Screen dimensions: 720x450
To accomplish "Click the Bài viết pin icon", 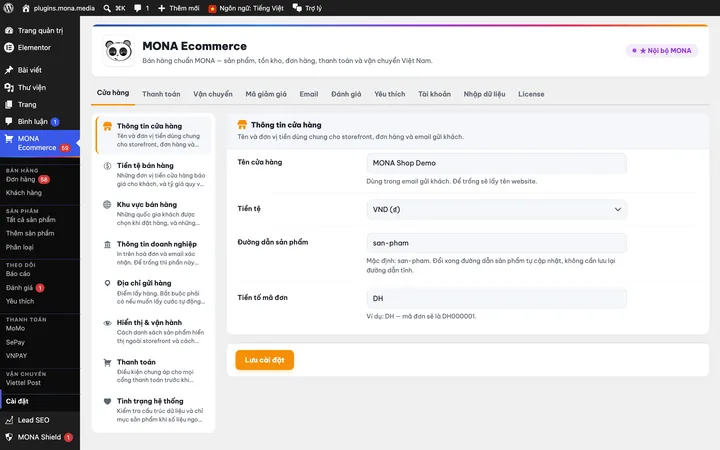I will pyautogui.click(x=9, y=70).
